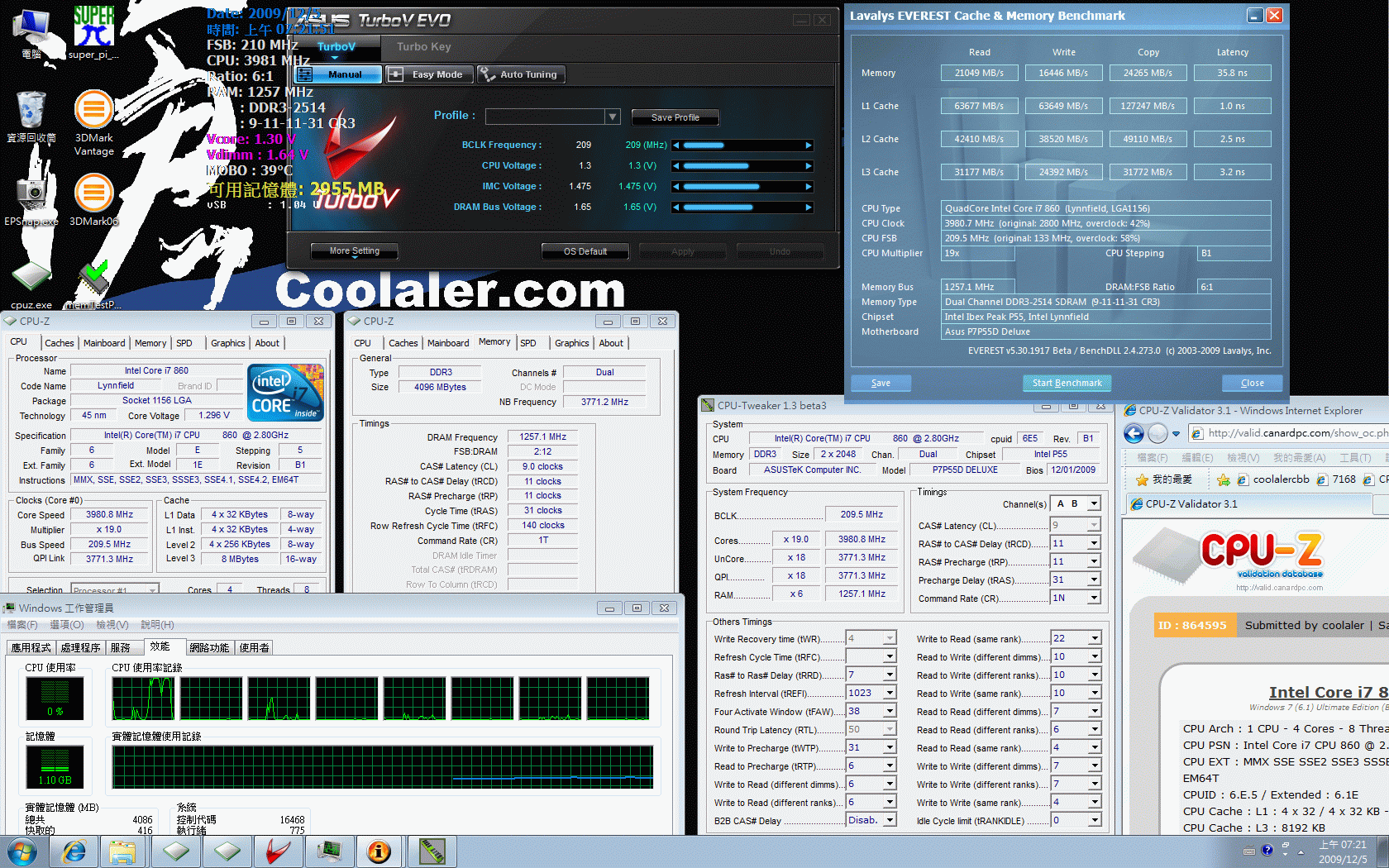The height and width of the screenshot is (868, 1389).
Task: Adjust the BCLK Frequency slider
Action: click(x=742, y=145)
